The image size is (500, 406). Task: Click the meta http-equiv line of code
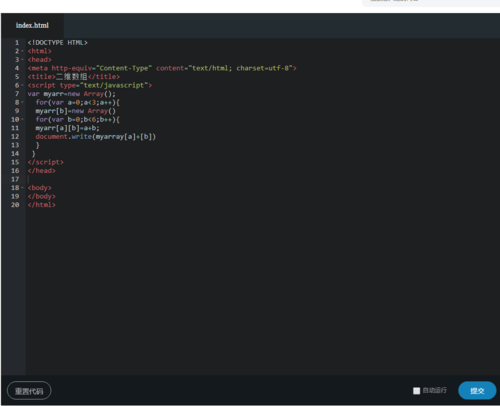162,68
